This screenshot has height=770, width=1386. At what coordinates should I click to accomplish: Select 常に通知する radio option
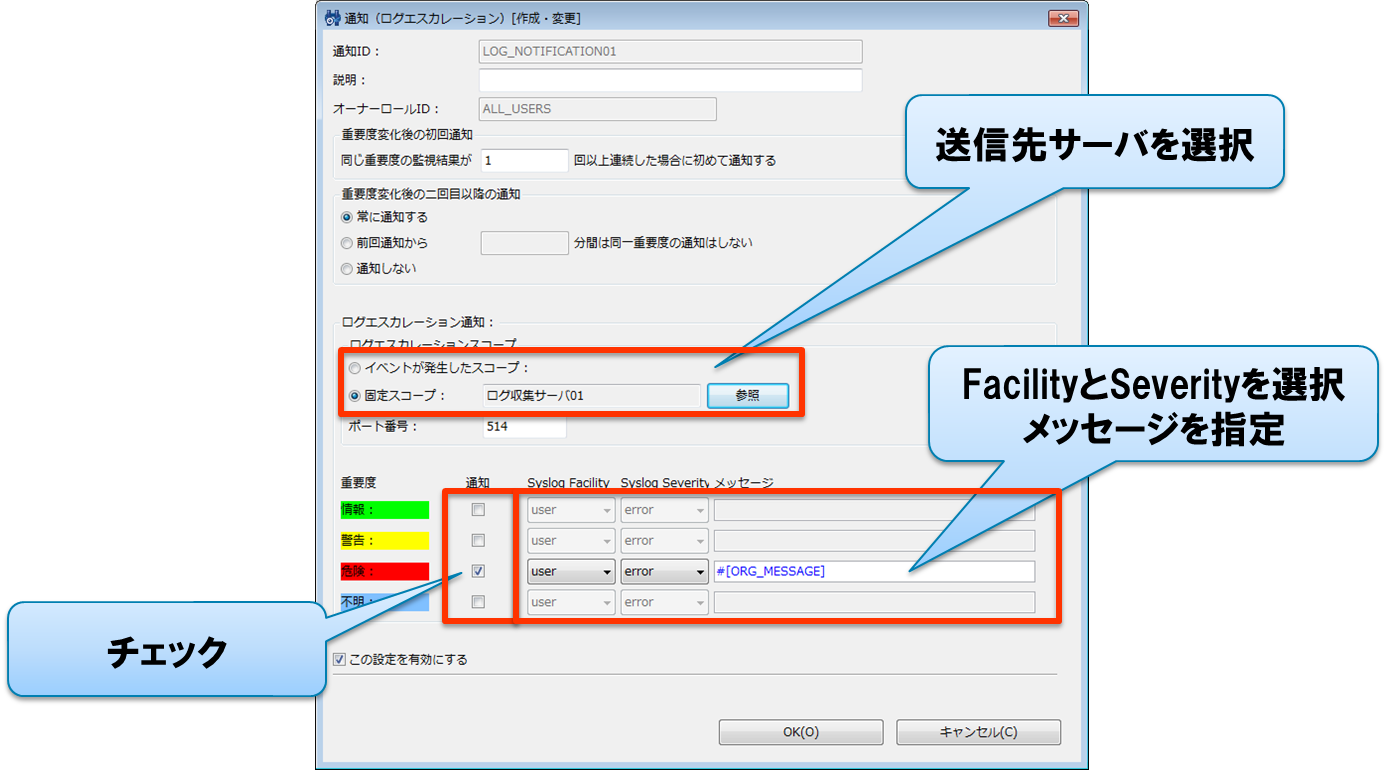point(347,216)
